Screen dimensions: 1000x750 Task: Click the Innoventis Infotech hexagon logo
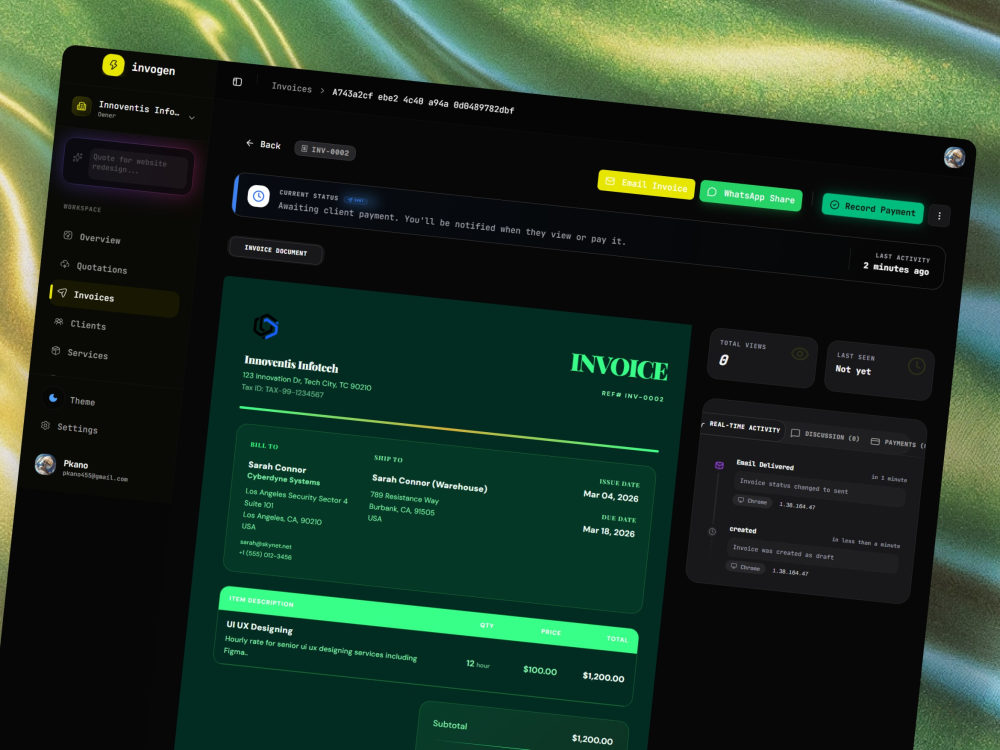tap(266, 327)
